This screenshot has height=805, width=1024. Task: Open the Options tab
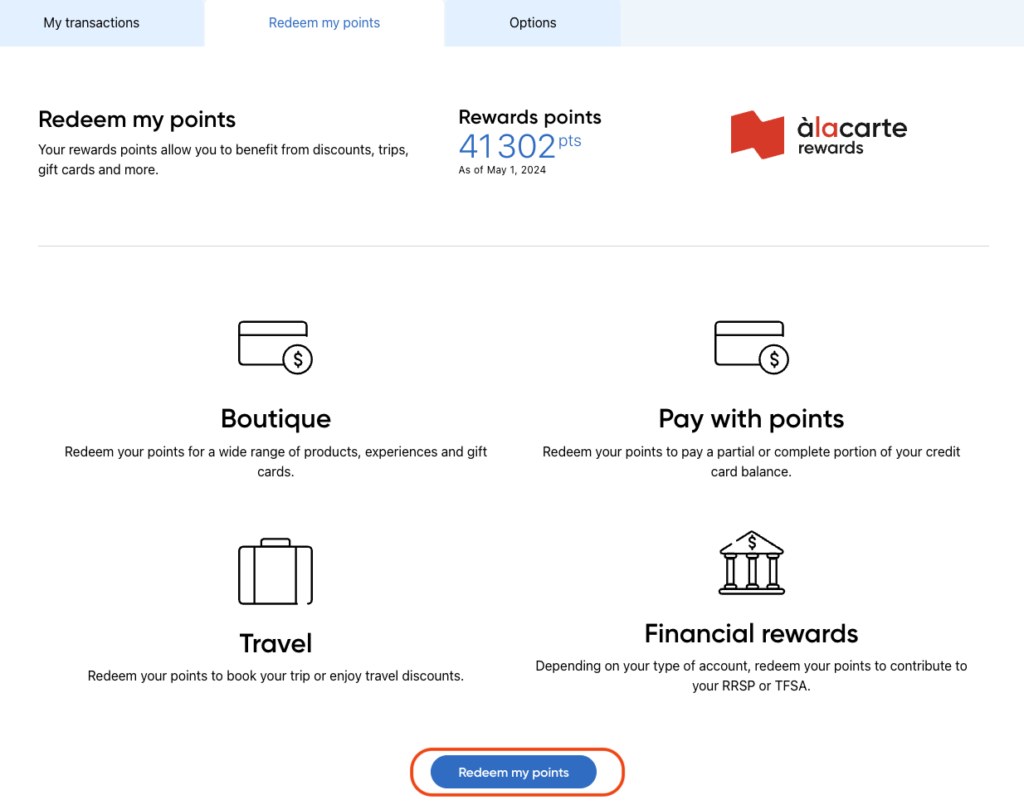pos(532,22)
